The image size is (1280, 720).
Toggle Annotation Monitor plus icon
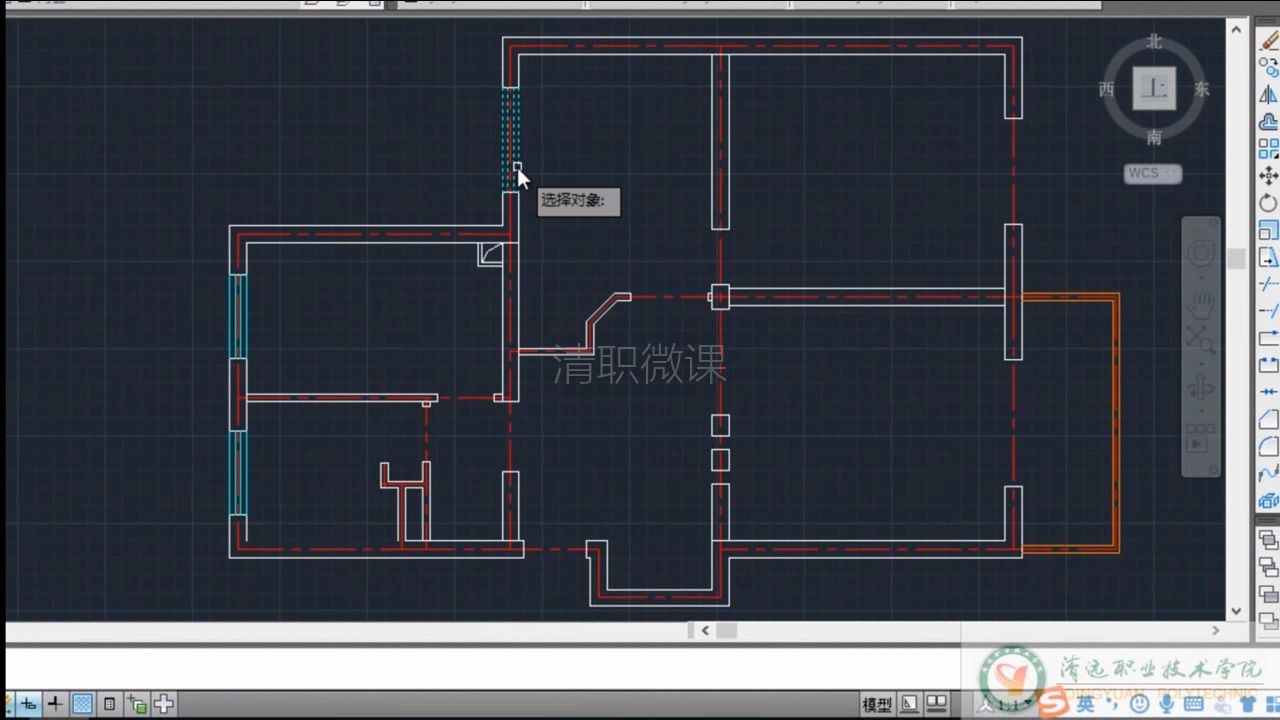(x=163, y=704)
